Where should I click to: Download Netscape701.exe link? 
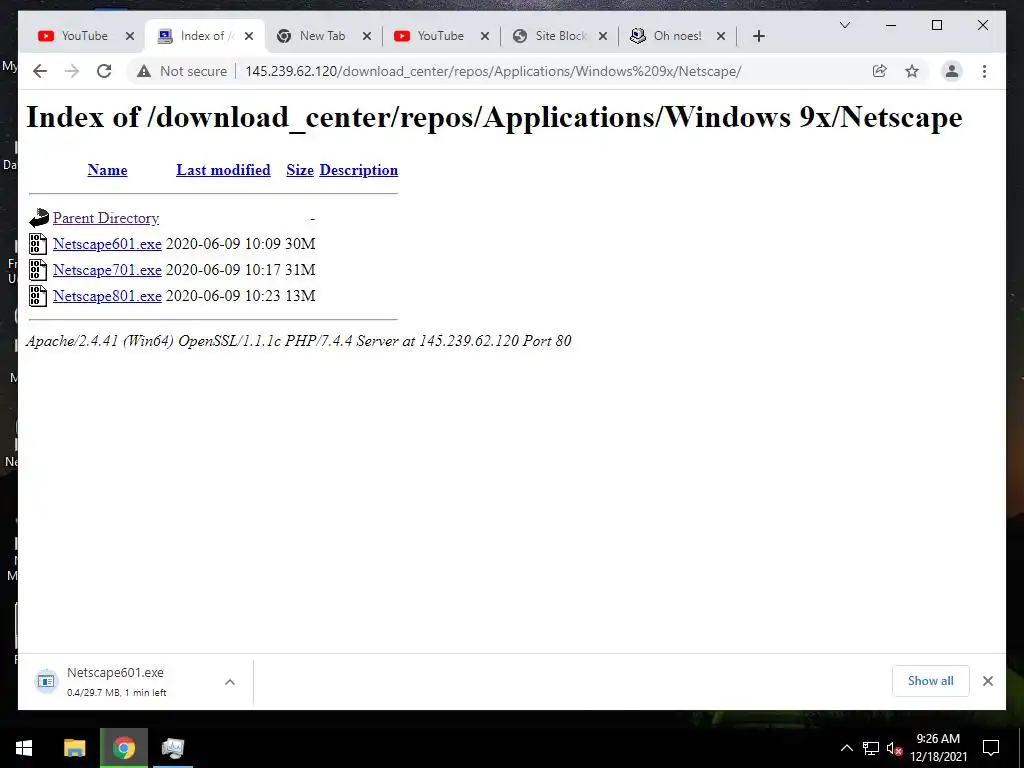[107, 270]
